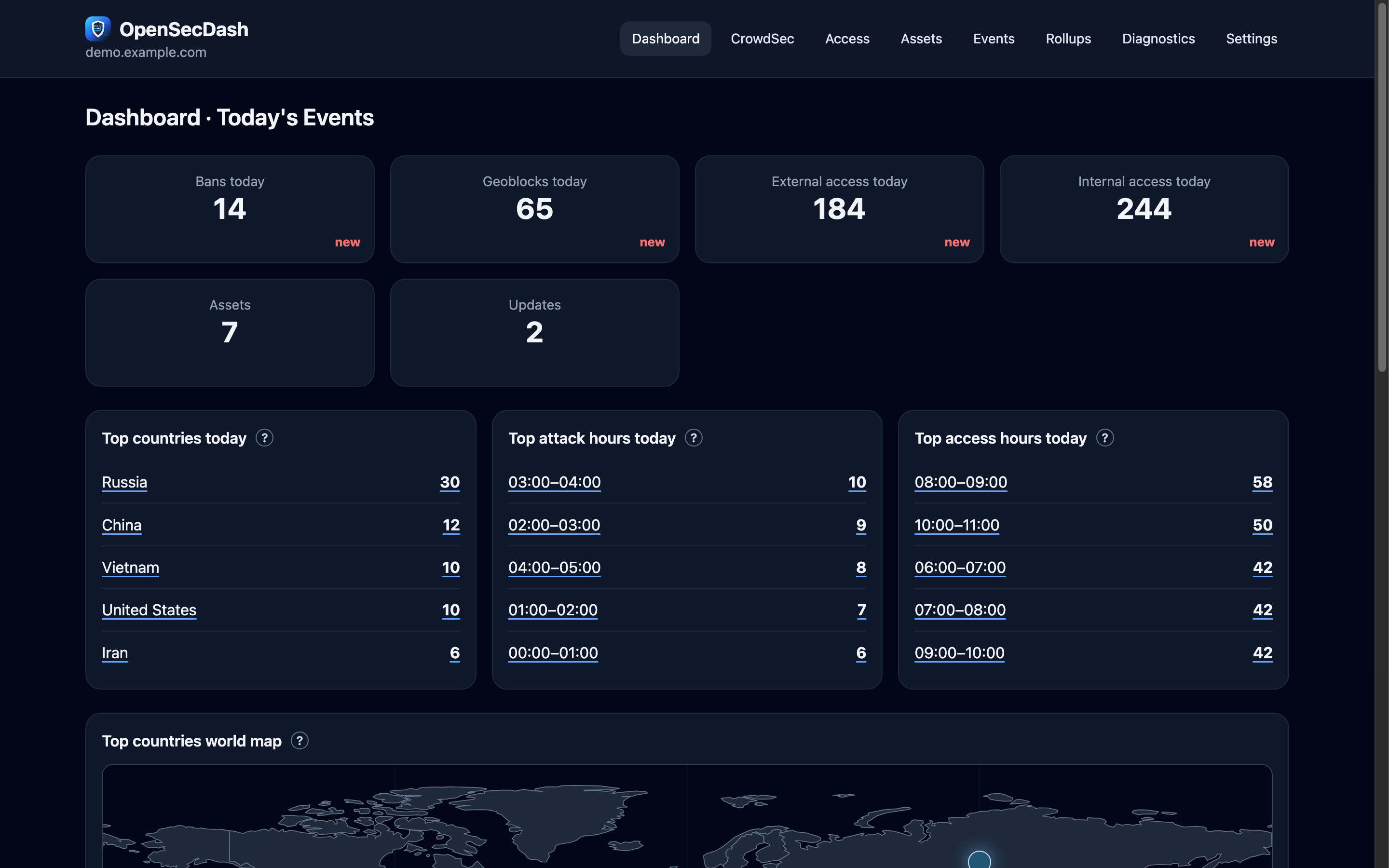1389x868 pixels.
Task: Click the new badge on Internal access today
Action: (x=1262, y=242)
